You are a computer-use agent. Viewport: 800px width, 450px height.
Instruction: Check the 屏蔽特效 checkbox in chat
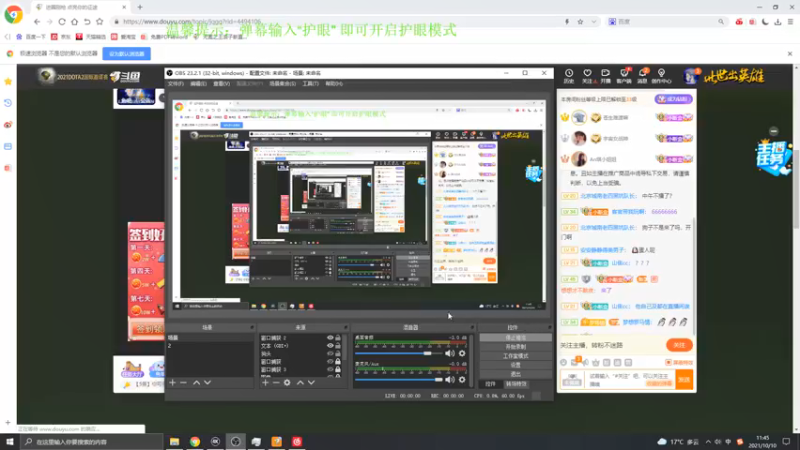tap(668, 363)
